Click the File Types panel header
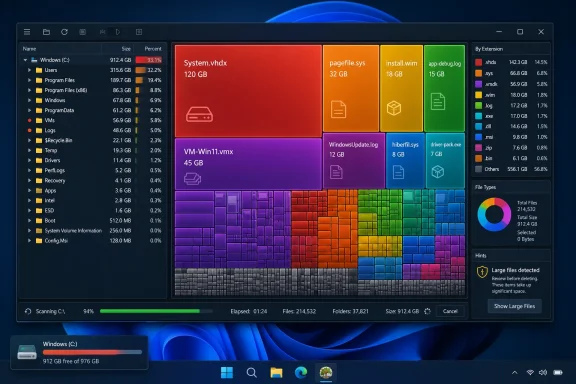Screen dimensions: 576x384 [485, 187]
